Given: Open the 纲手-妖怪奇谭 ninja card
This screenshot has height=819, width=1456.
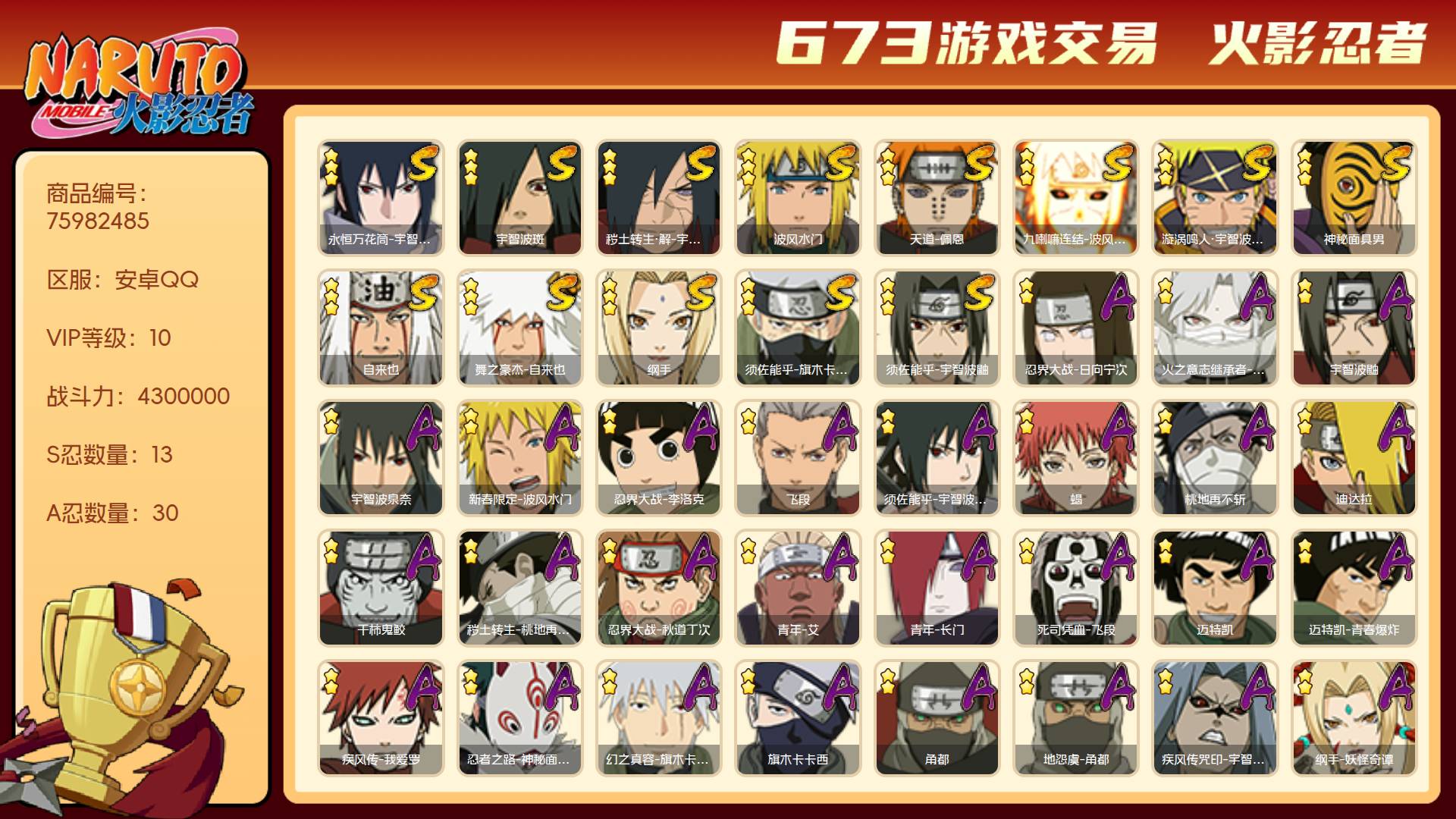Looking at the screenshot, I should (1354, 718).
